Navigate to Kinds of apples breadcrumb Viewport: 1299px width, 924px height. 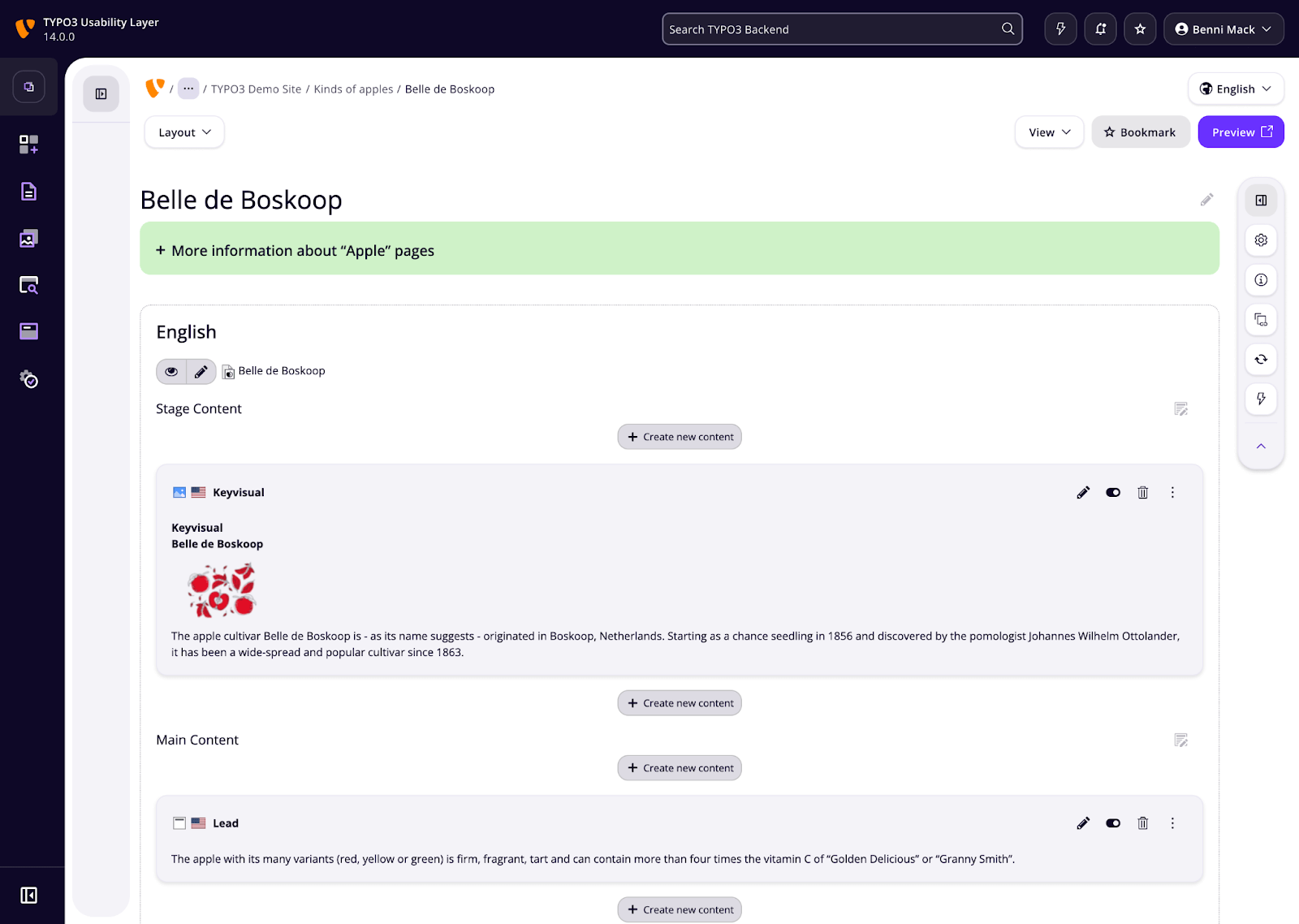tap(353, 89)
